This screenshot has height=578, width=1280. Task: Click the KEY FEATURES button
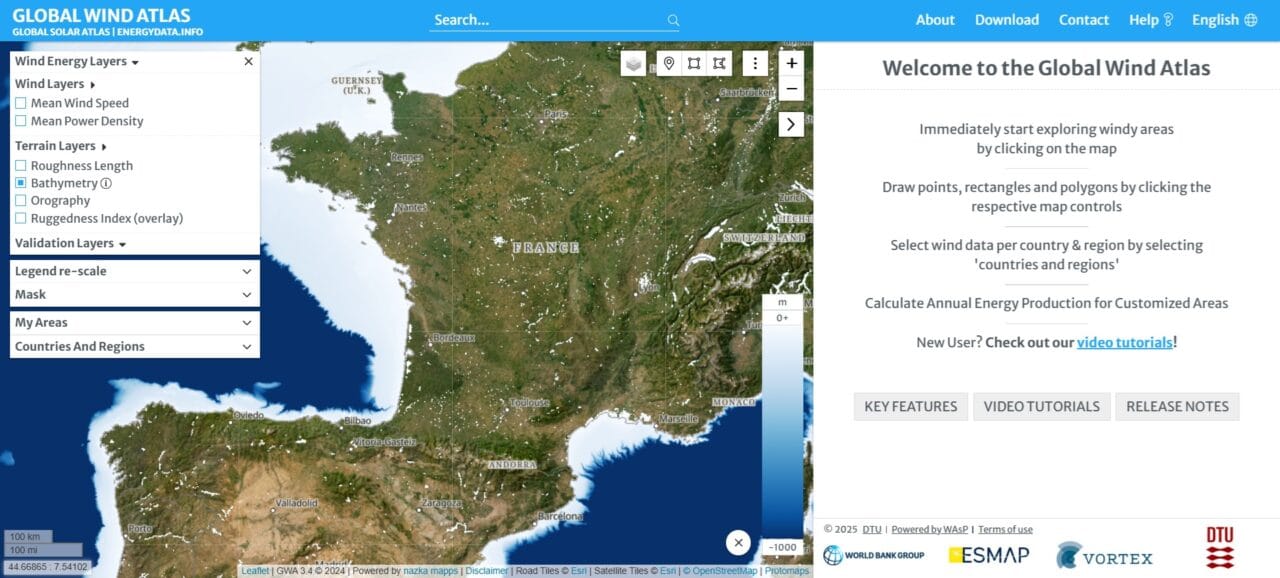(910, 406)
